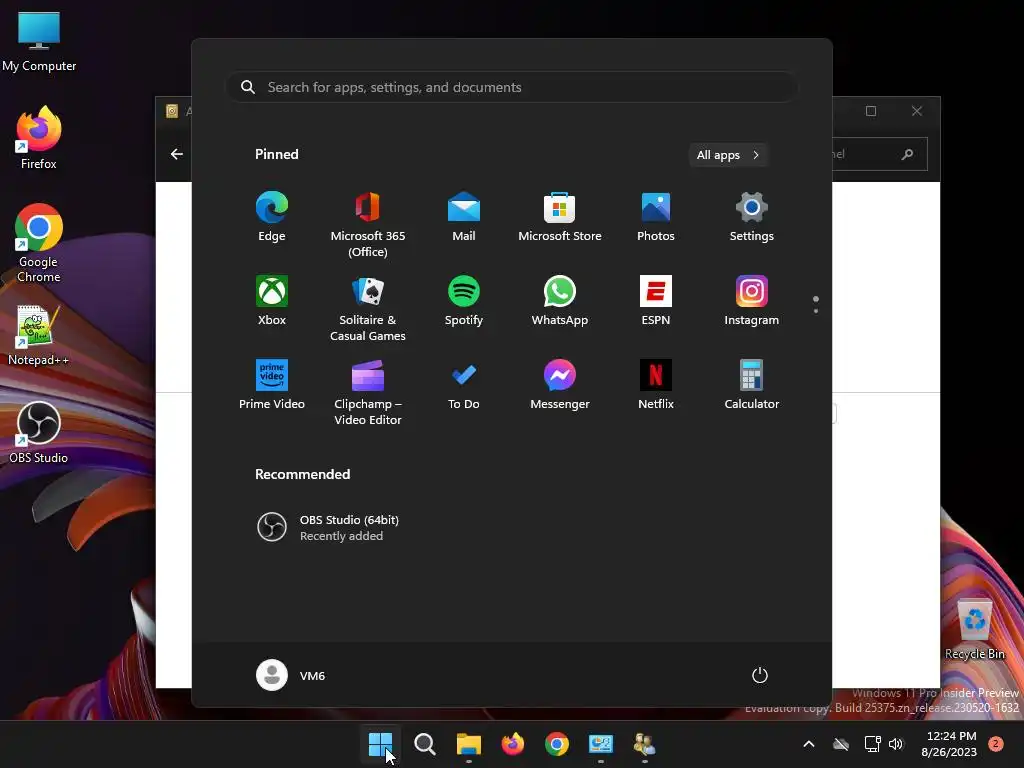Open the network status tray icon
This screenshot has height=768, width=1024.
click(872, 744)
